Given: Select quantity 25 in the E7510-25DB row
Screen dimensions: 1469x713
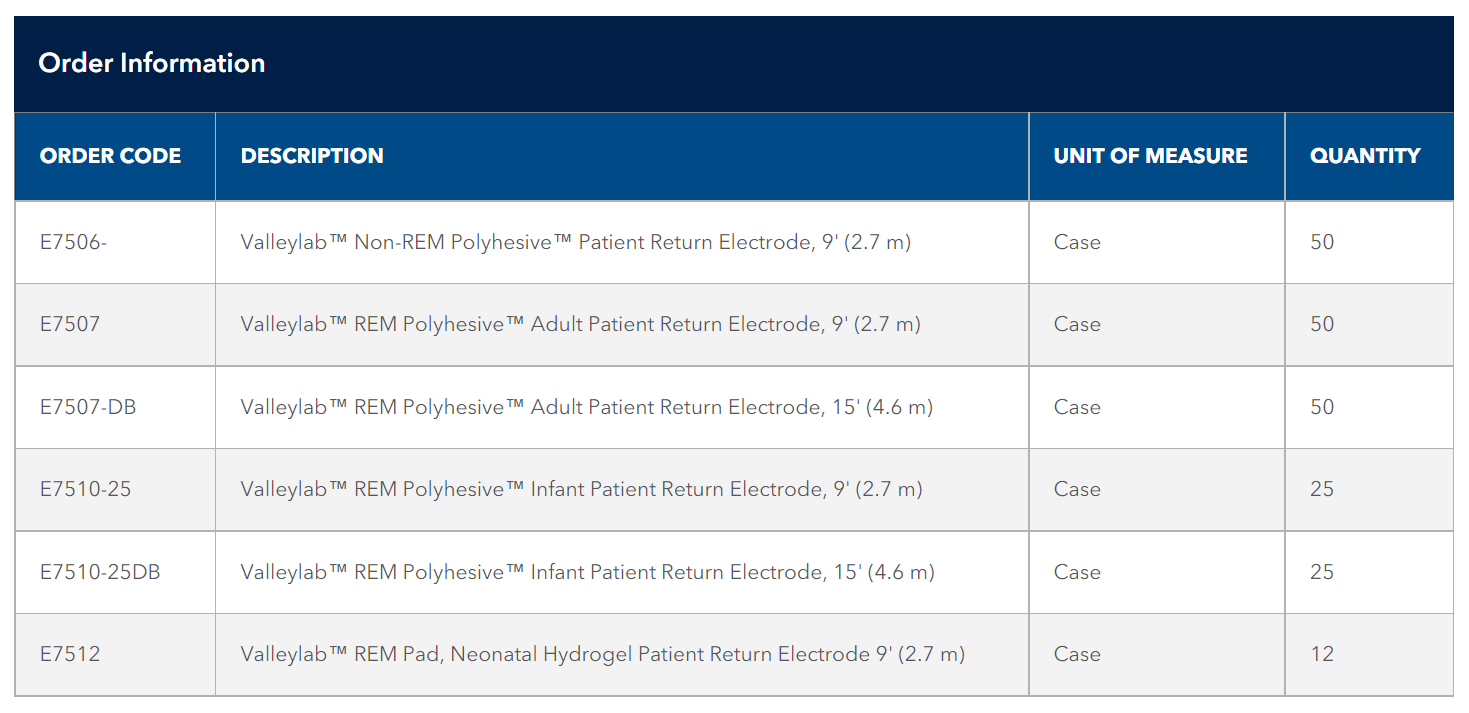Looking at the screenshot, I should (1322, 572).
